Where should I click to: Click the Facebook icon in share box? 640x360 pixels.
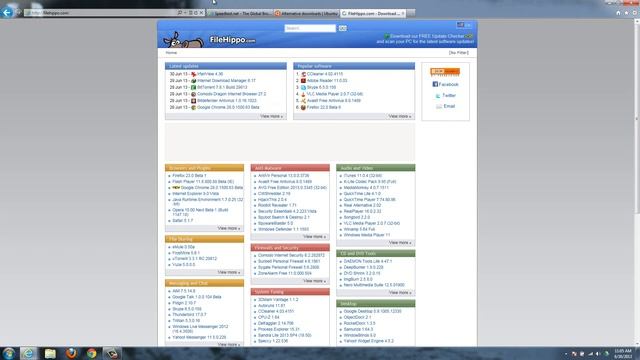click(435, 84)
